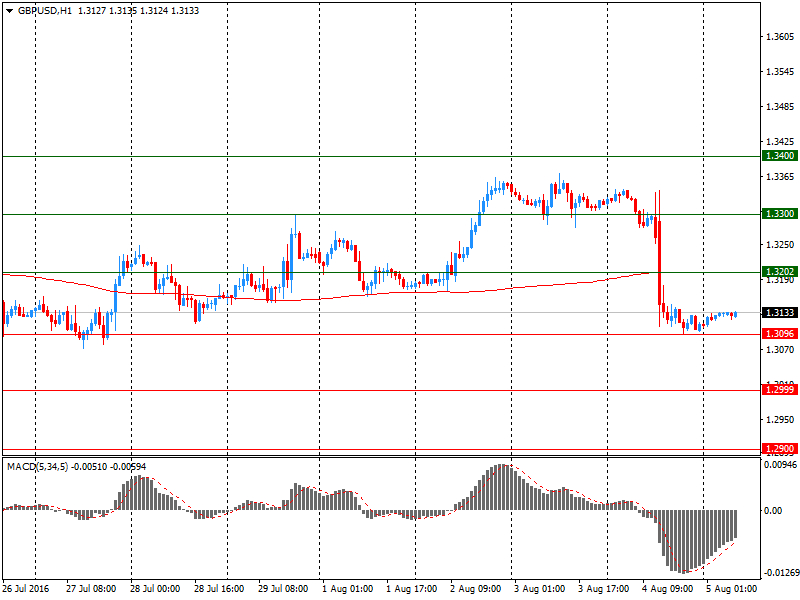The image size is (800, 600).
Task: Click the 1.3300 green level price label
Action: point(779,213)
